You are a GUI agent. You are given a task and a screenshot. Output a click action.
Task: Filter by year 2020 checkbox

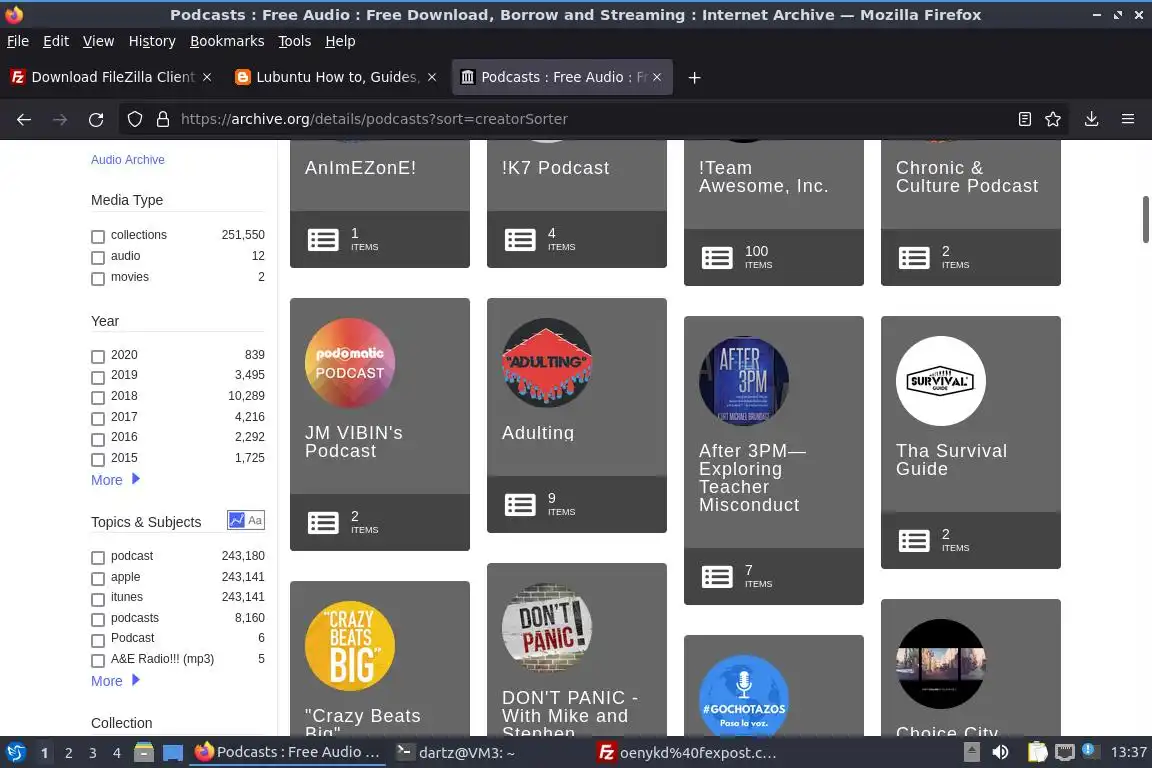pyautogui.click(x=98, y=356)
